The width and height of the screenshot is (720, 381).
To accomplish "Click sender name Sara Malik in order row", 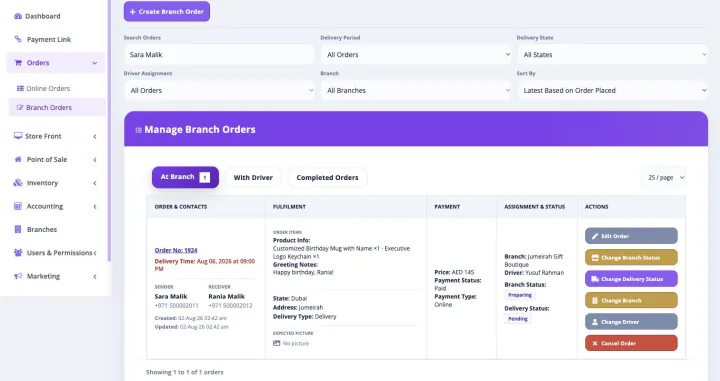I will coord(171,297).
